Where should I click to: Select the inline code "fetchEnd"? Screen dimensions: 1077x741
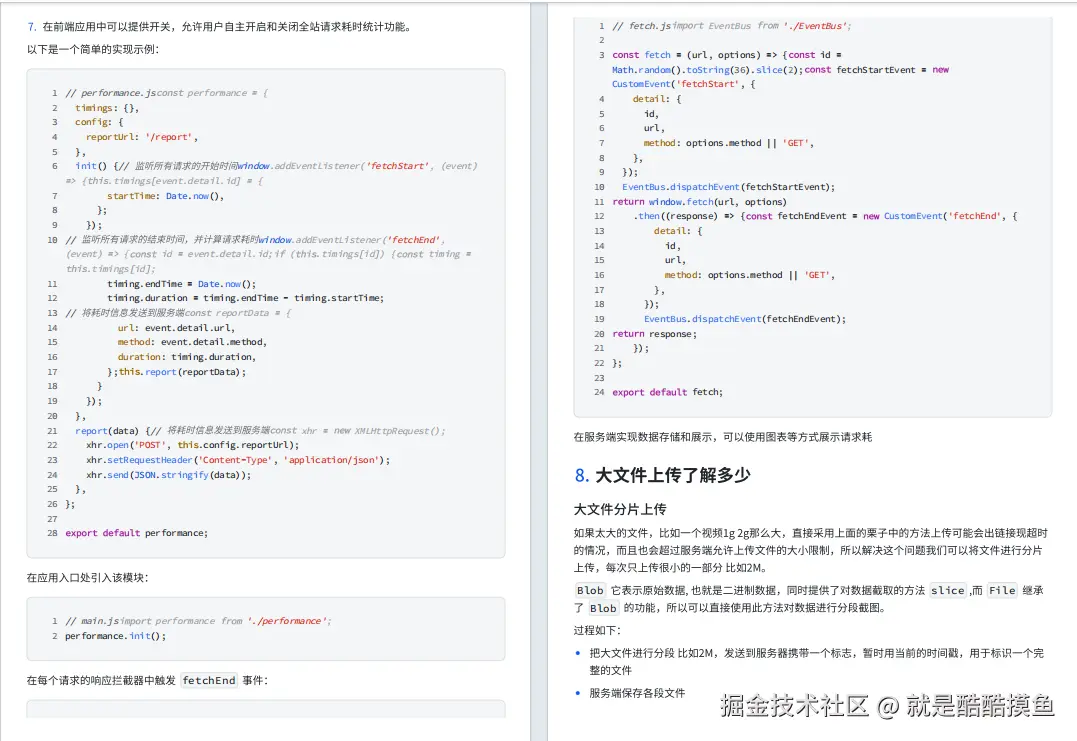[x=208, y=680]
